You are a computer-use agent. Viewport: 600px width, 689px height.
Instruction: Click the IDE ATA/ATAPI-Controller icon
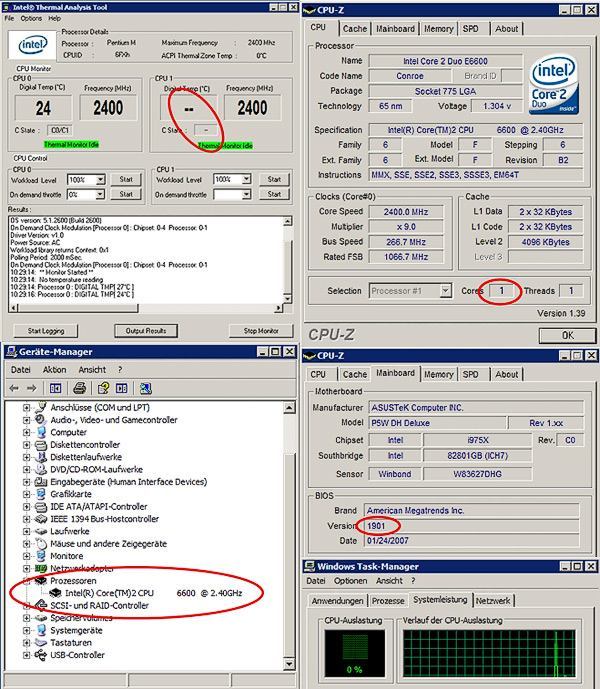(x=41, y=507)
